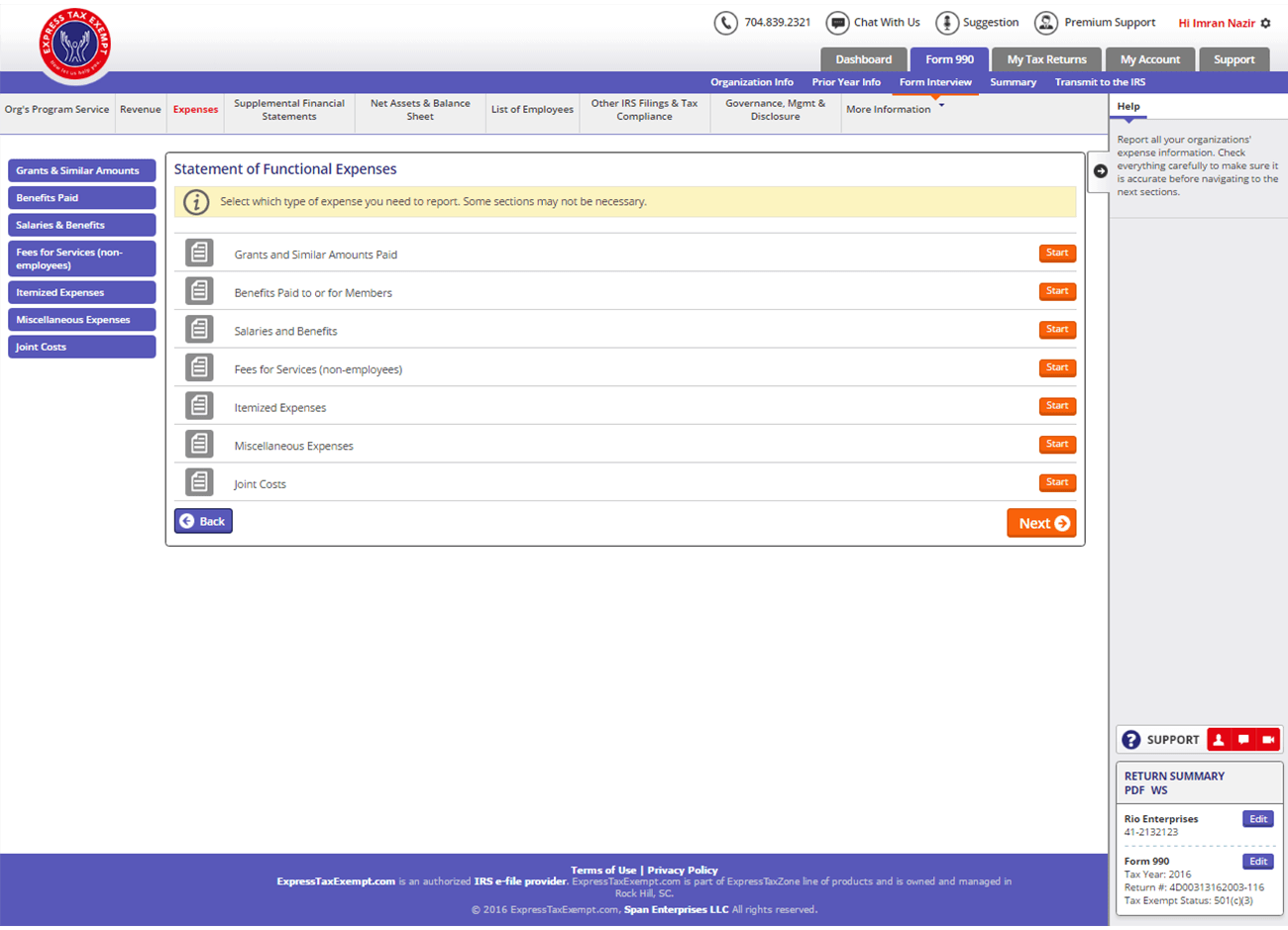
Task: Go to Organization Info step
Action: (x=751, y=82)
